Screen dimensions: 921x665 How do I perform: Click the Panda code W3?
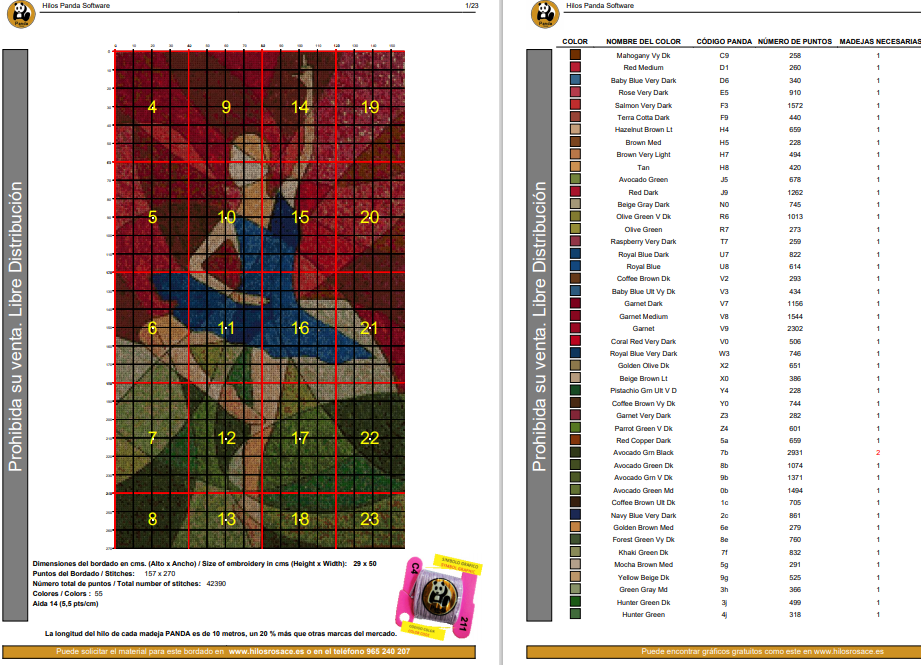tap(724, 354)
